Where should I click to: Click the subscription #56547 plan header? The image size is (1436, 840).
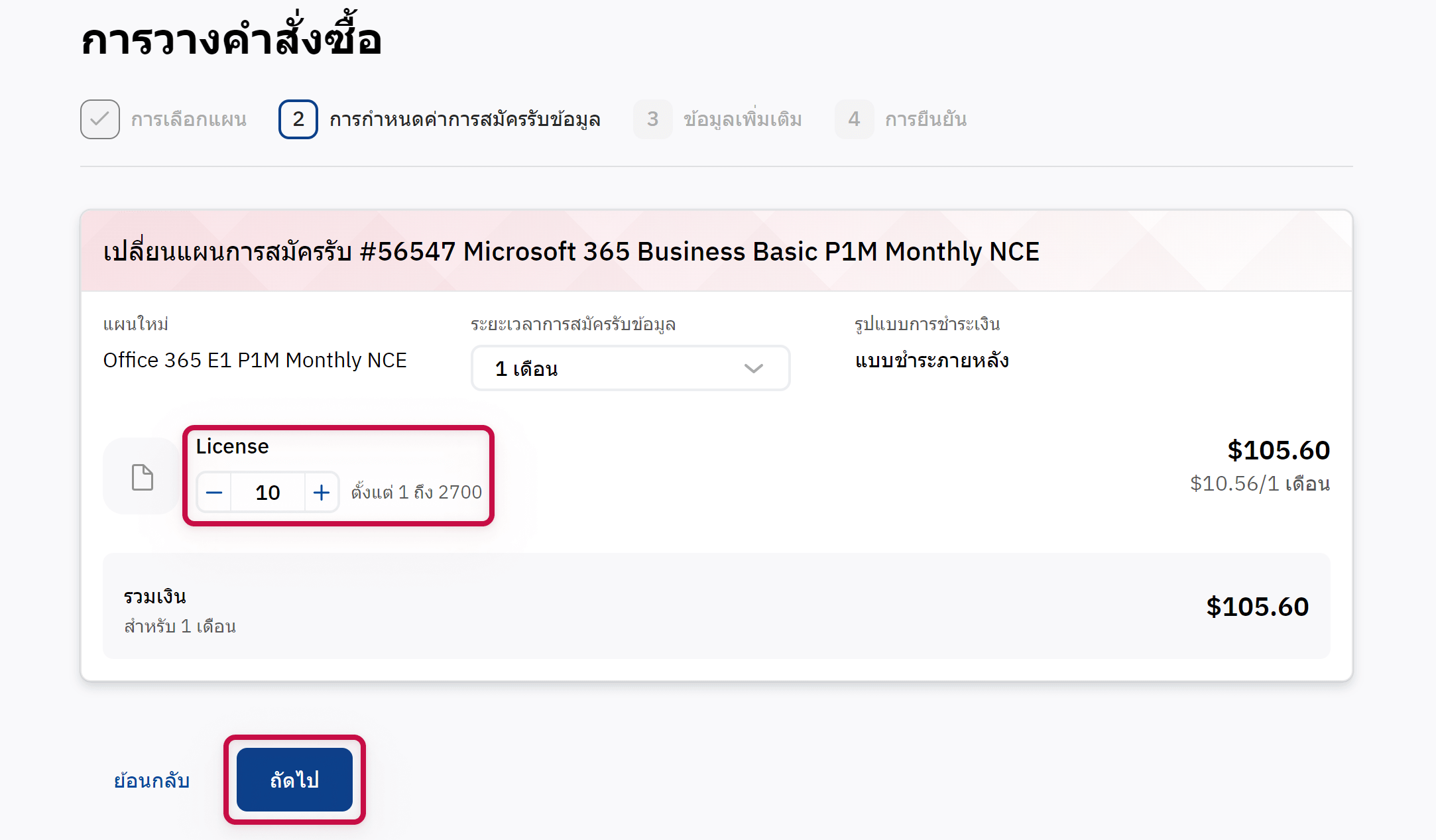click(x=571, y=252)
